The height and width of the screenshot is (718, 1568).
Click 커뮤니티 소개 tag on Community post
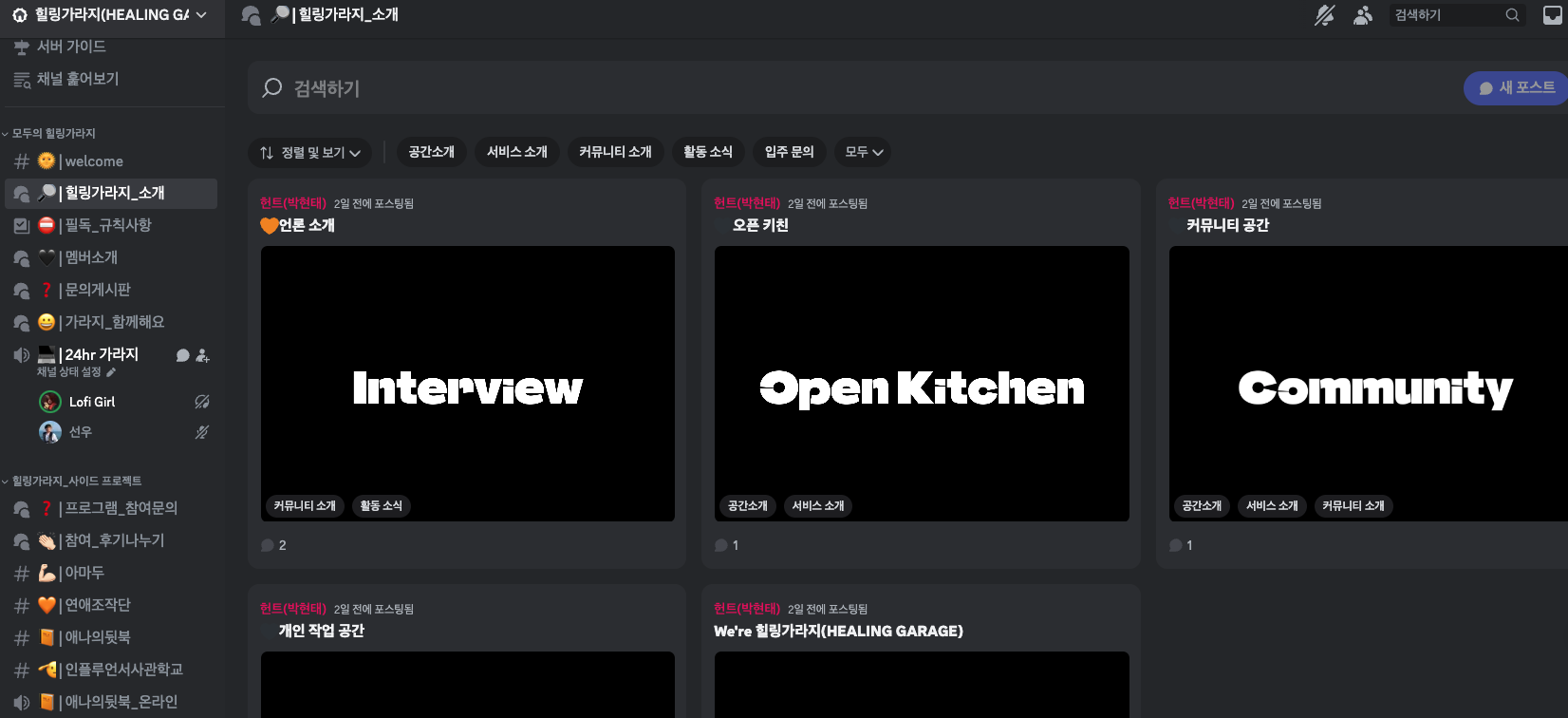coord(1353,506)
